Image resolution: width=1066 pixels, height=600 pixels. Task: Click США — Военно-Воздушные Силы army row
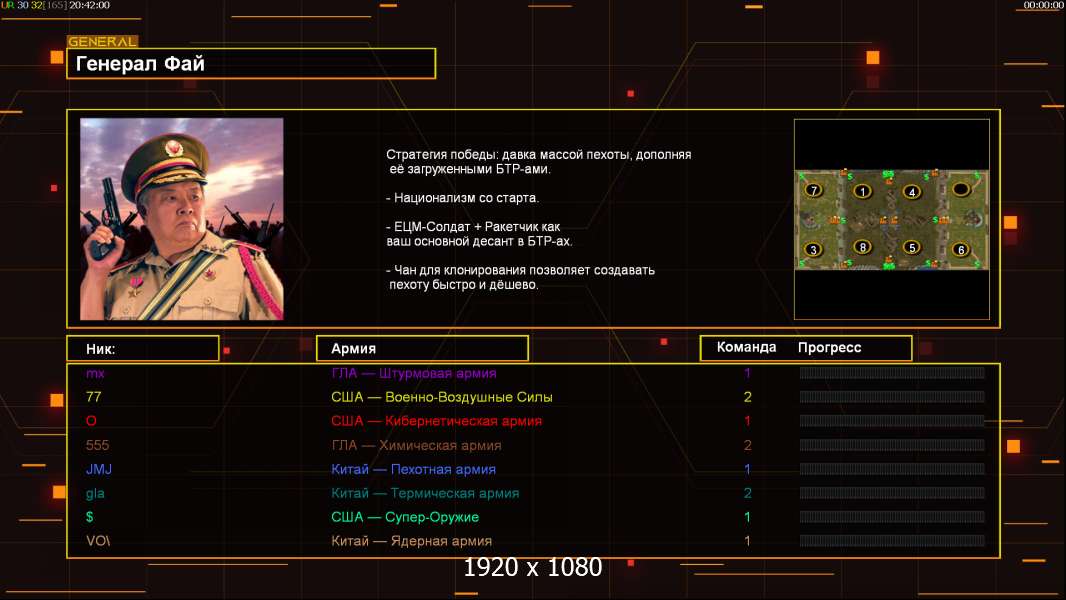(x=442, y=397)
